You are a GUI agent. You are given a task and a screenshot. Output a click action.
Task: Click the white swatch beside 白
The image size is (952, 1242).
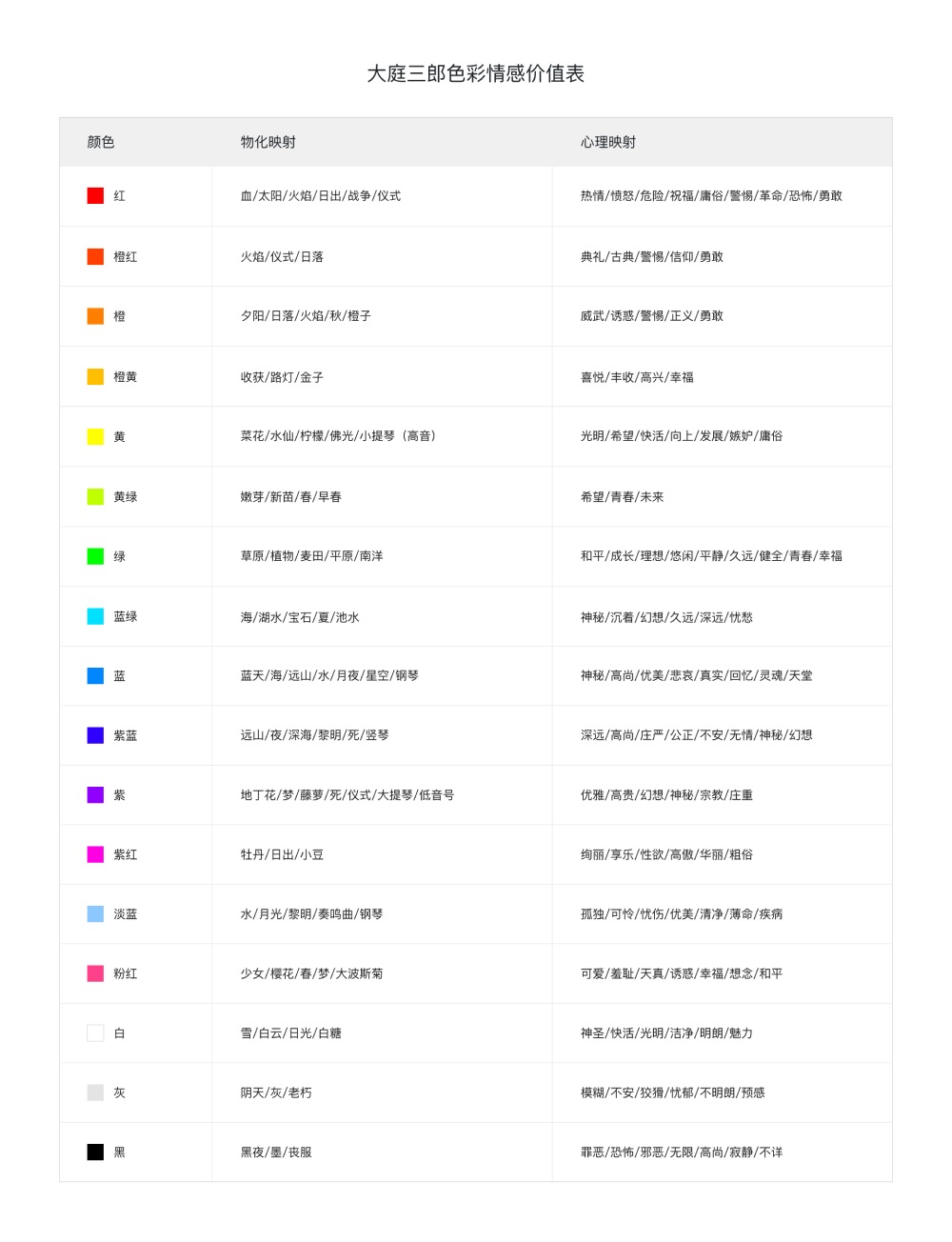(x=95, y=1032)
